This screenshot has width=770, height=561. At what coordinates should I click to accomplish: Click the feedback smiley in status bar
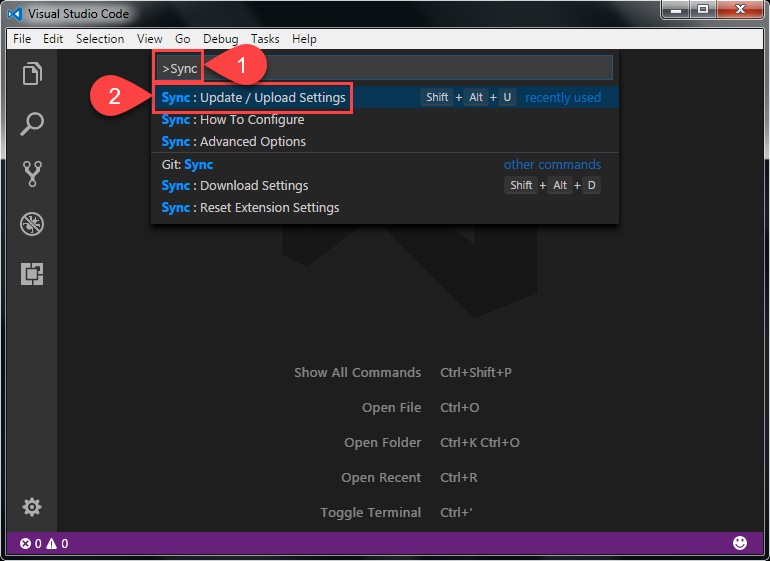(x=740, y=543)
